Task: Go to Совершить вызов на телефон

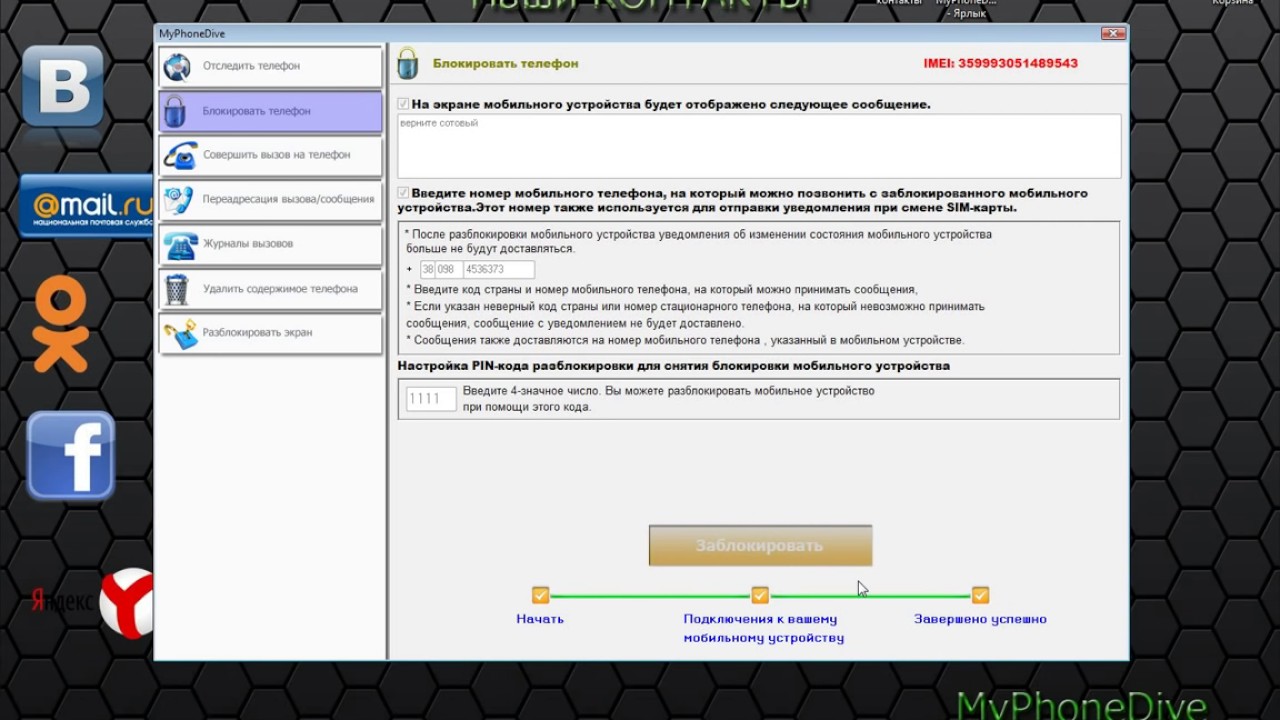Action: coord(270,155)
